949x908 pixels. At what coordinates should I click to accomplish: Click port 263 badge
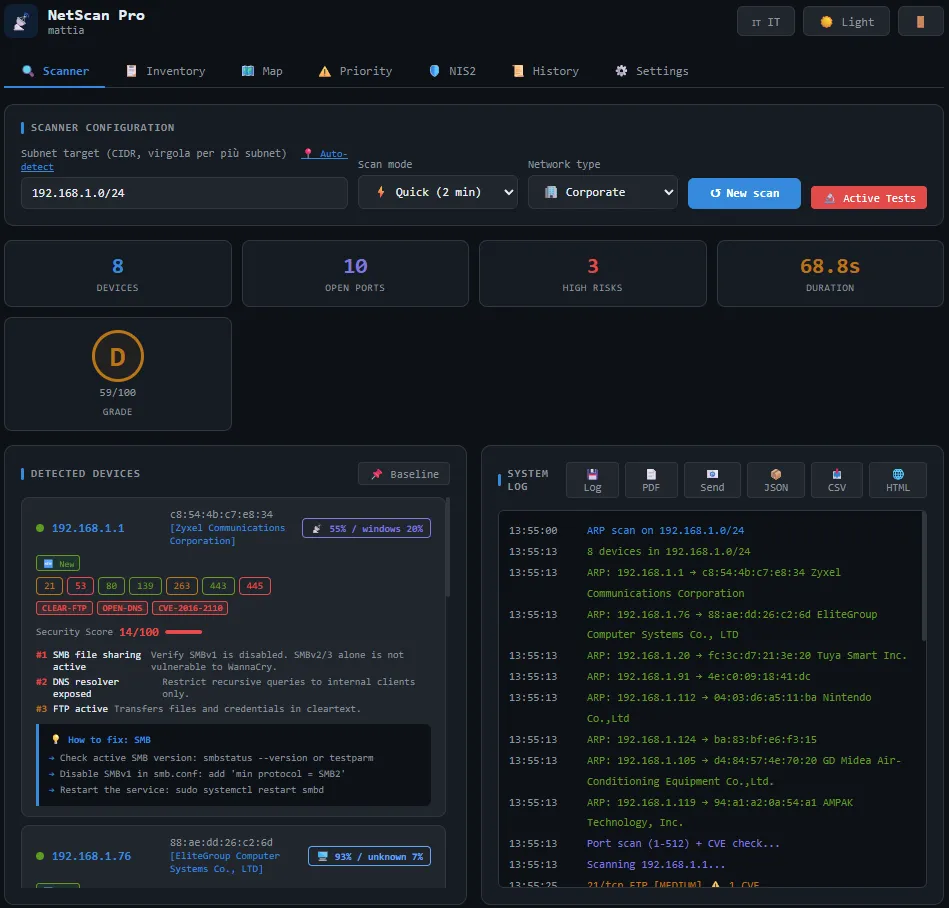pyautogui.click(x=182, y=586)
